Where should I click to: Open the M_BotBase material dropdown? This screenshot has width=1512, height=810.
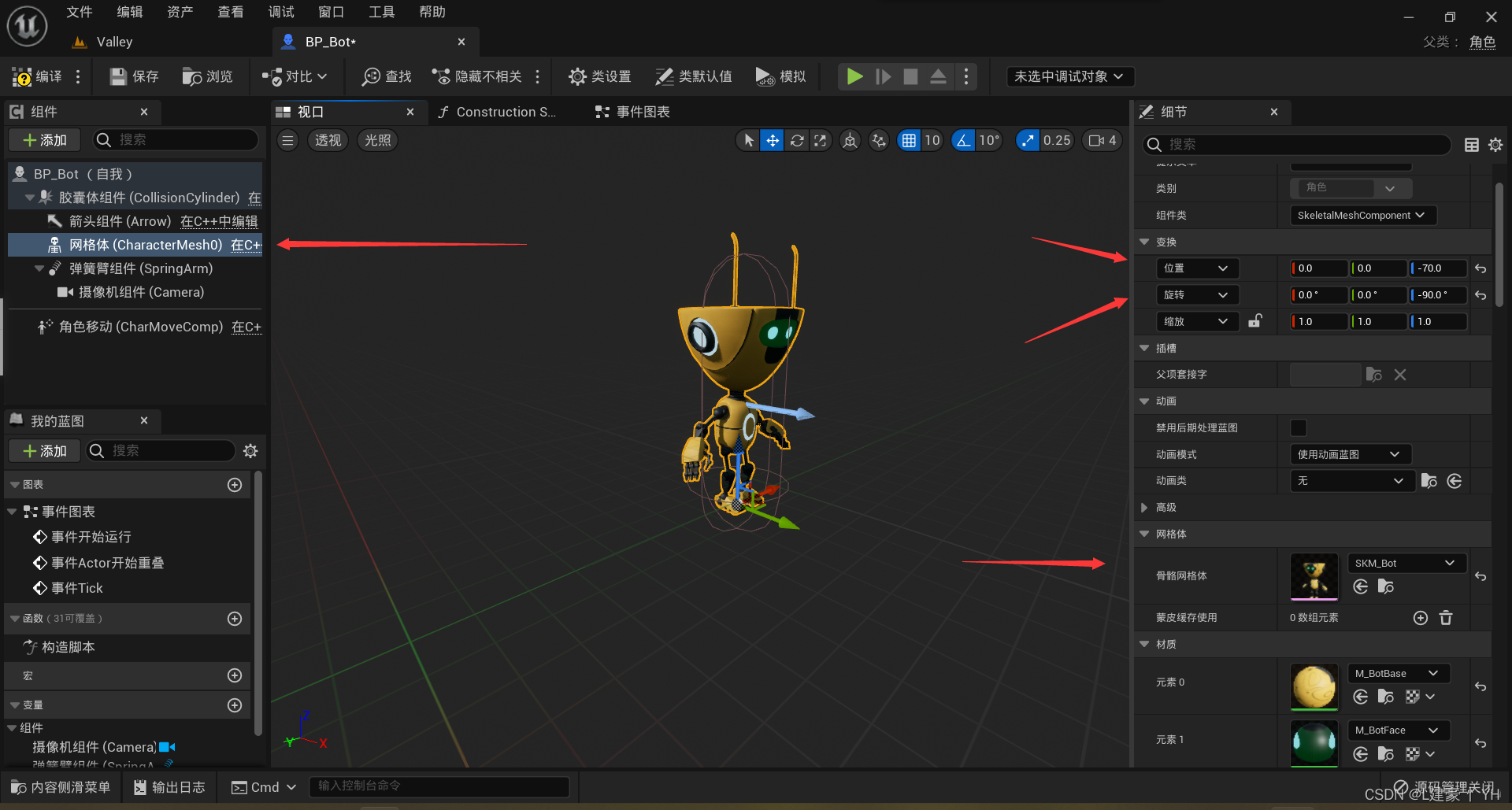1399,673
